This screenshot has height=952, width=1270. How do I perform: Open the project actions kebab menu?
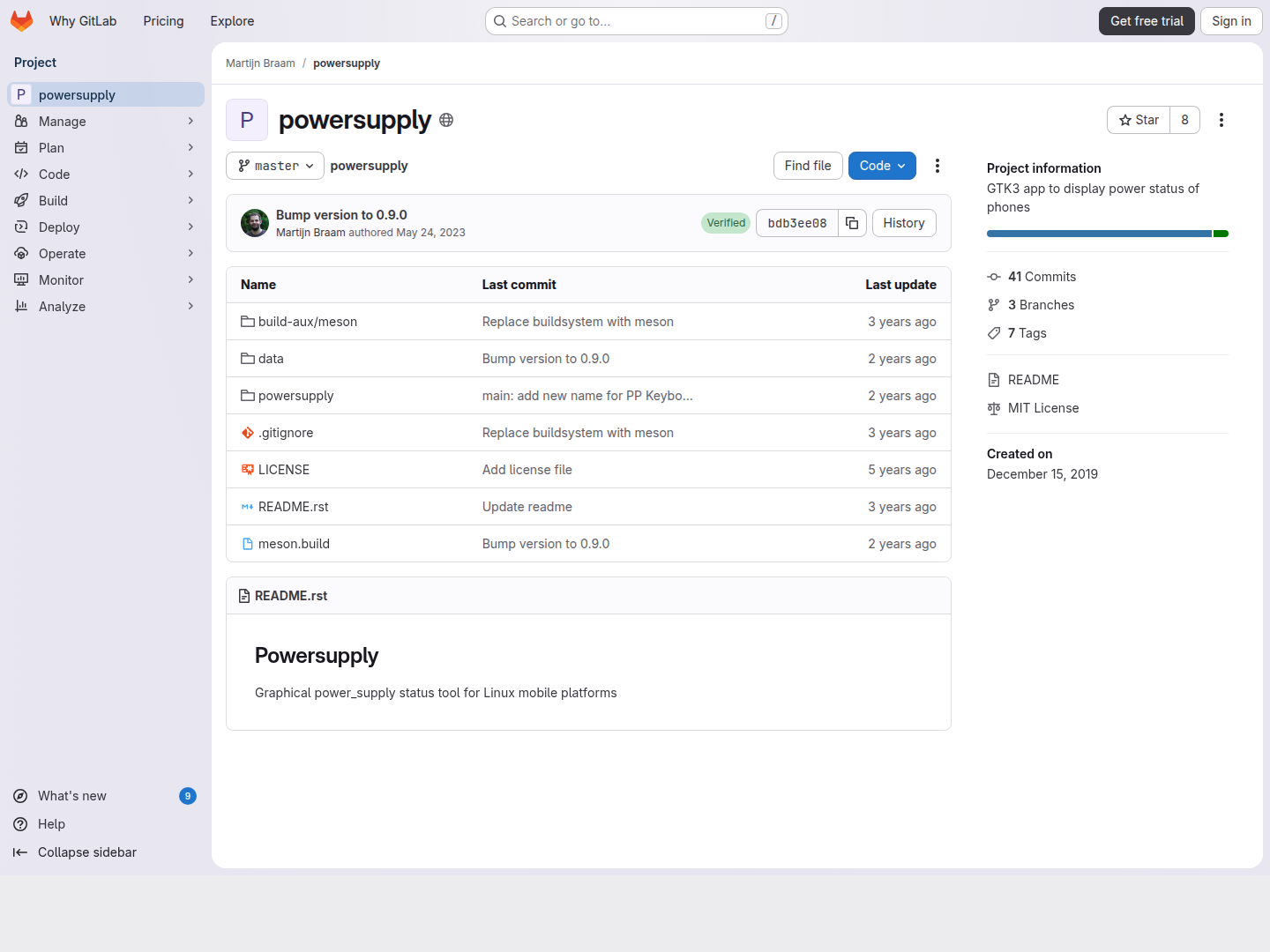[x=1221, y=120]
